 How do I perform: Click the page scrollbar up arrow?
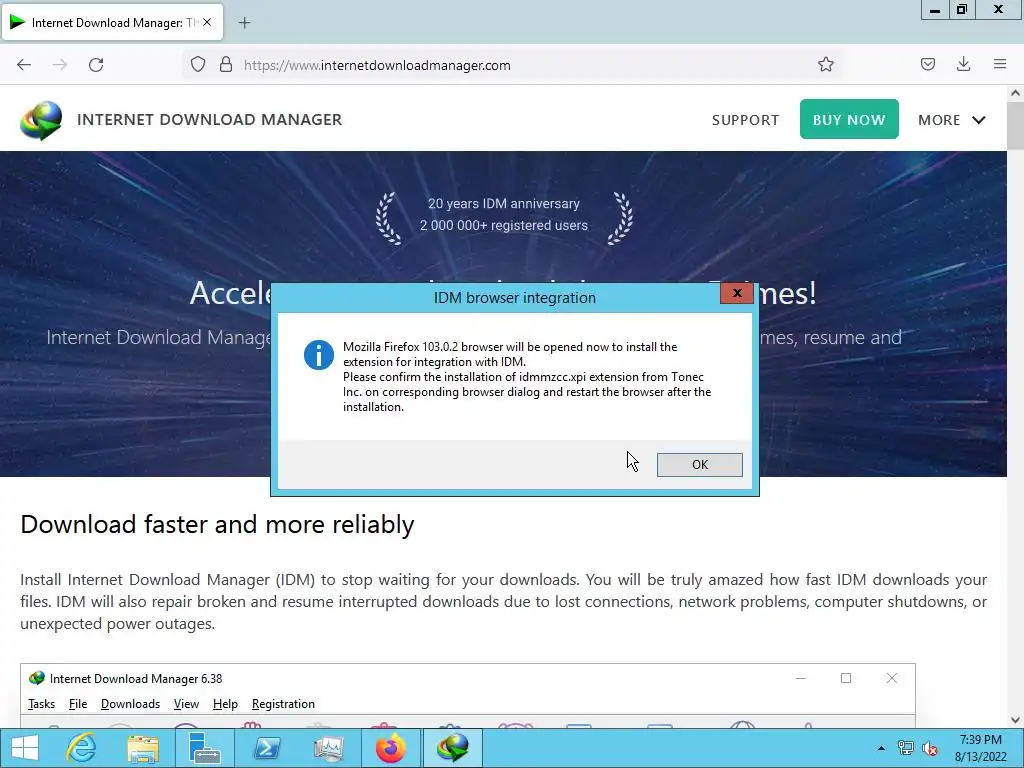[x=1016, y=93]
